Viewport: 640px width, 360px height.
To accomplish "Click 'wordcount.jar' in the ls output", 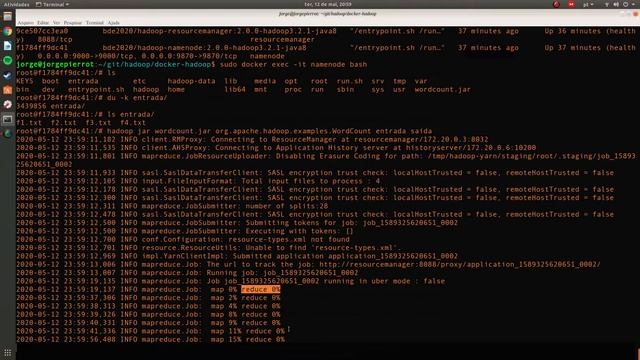I will [442, 89].
